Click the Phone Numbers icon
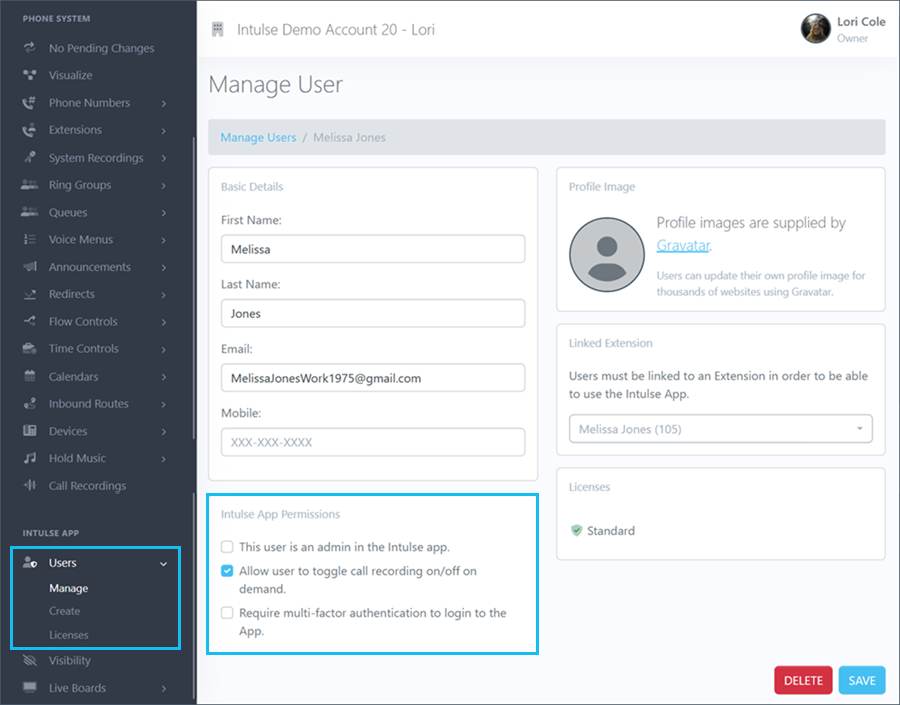 point(30,103)
